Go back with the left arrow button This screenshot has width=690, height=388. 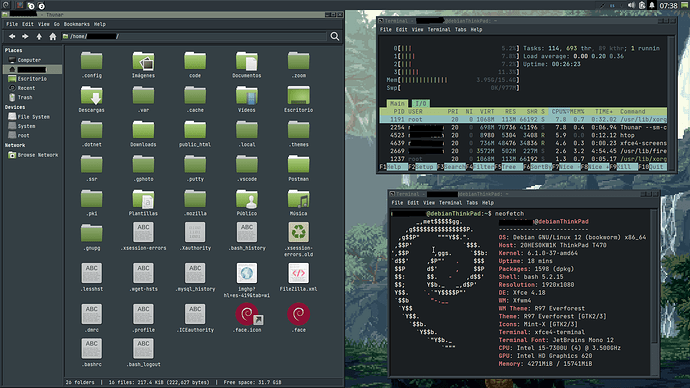click(12, 37)
